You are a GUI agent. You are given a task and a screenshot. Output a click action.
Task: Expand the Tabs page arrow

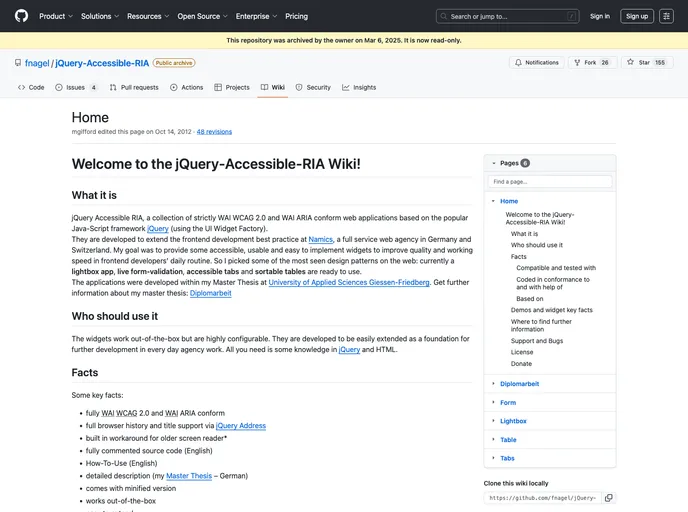point(493,458)
